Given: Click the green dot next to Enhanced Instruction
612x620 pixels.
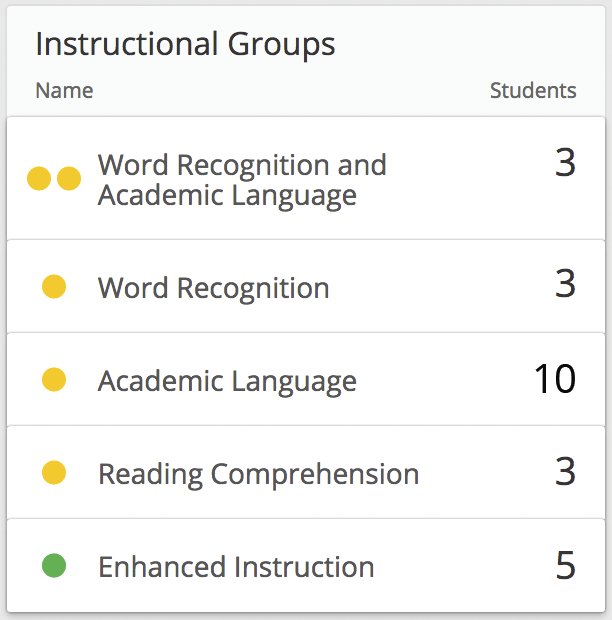Looking at the screenshot, I should tap(54, 567).
